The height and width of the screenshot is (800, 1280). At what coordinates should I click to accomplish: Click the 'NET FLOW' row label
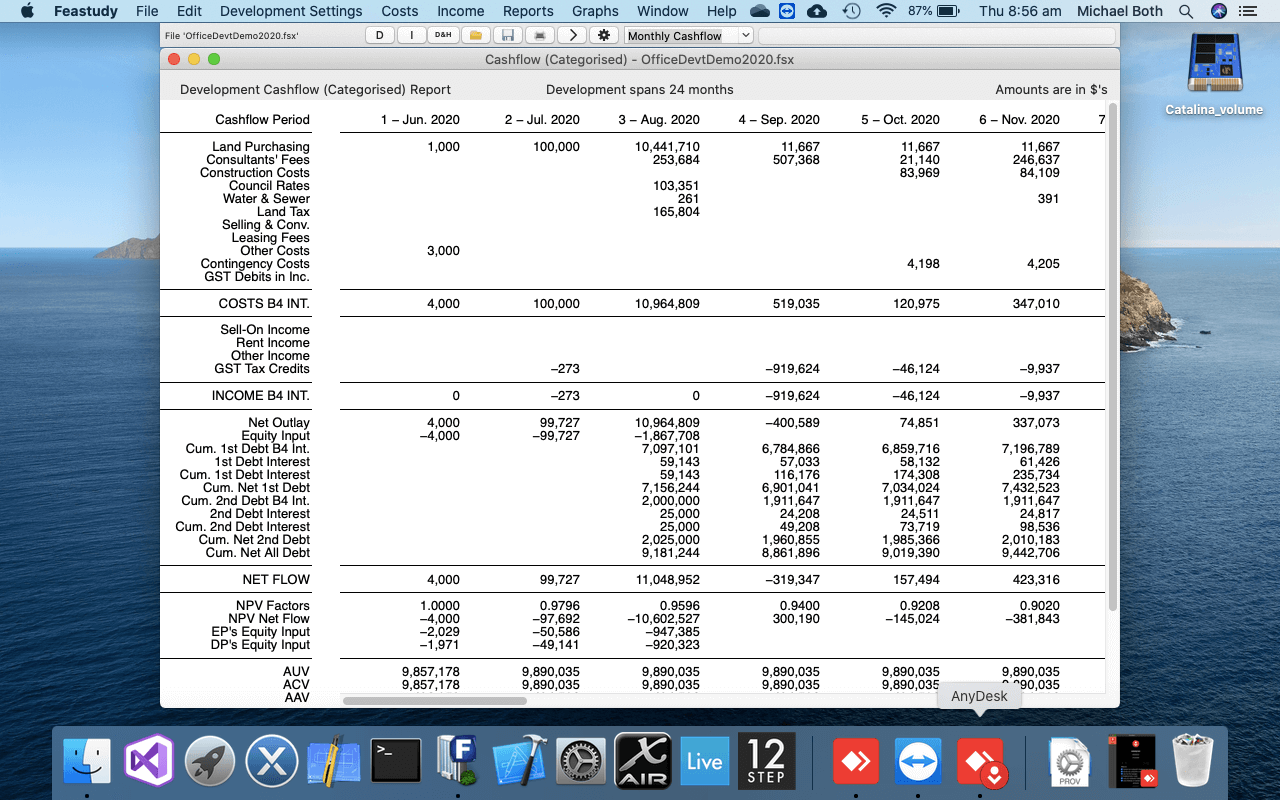click(276, 580)
